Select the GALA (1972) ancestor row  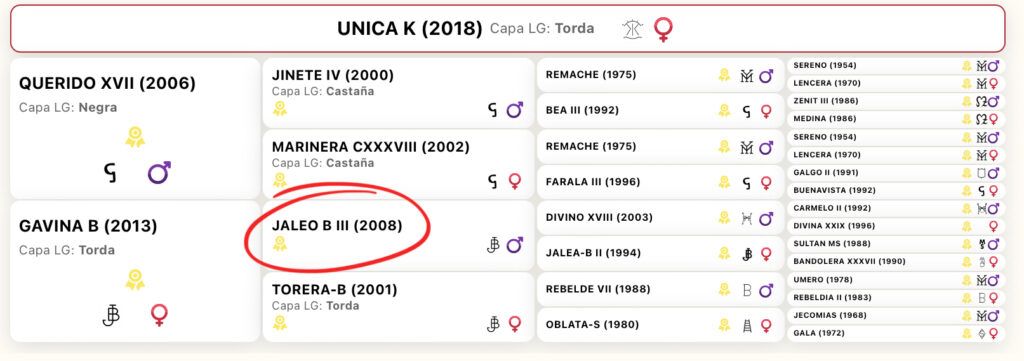(896, 333)
